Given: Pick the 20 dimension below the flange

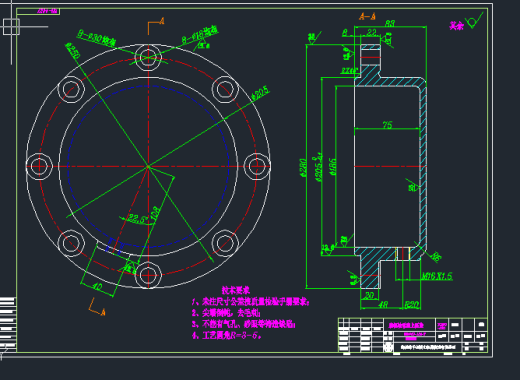Looking at the screenshot, I should pyautogui.click(x=369, y=295).
